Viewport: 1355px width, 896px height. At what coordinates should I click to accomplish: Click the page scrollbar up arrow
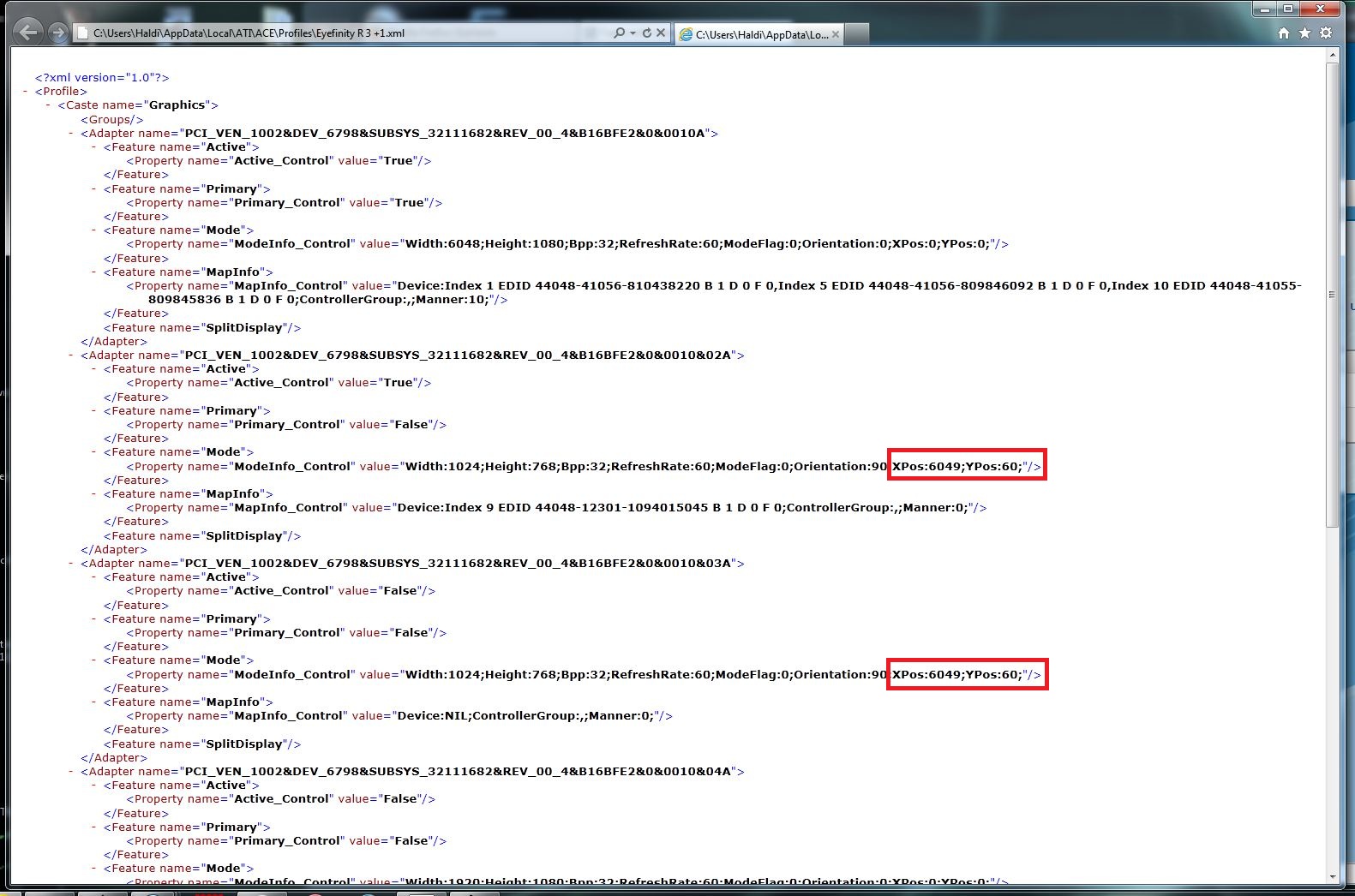pos(1332,55)
